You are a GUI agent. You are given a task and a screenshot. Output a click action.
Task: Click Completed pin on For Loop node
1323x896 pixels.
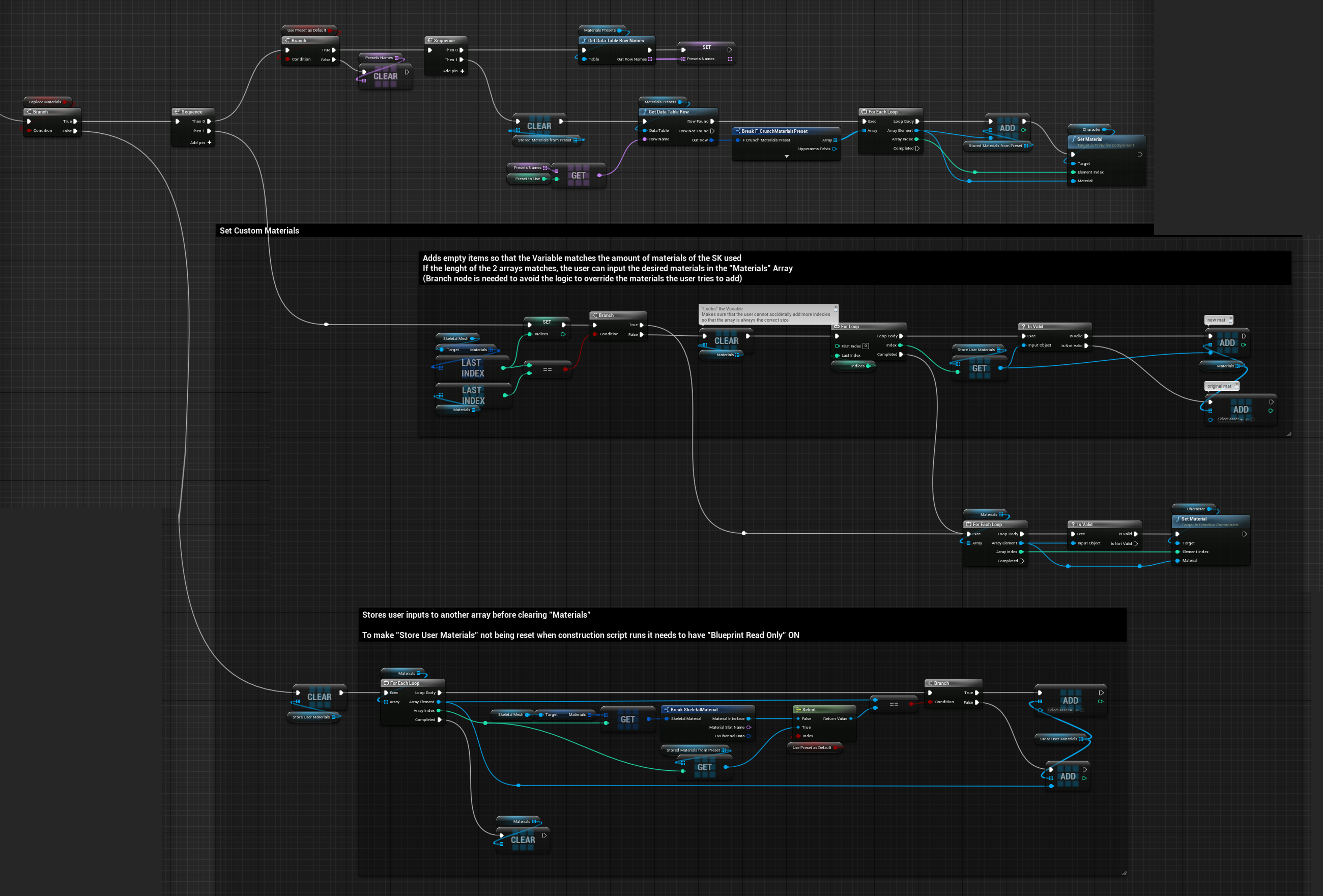tap(901, 355)
